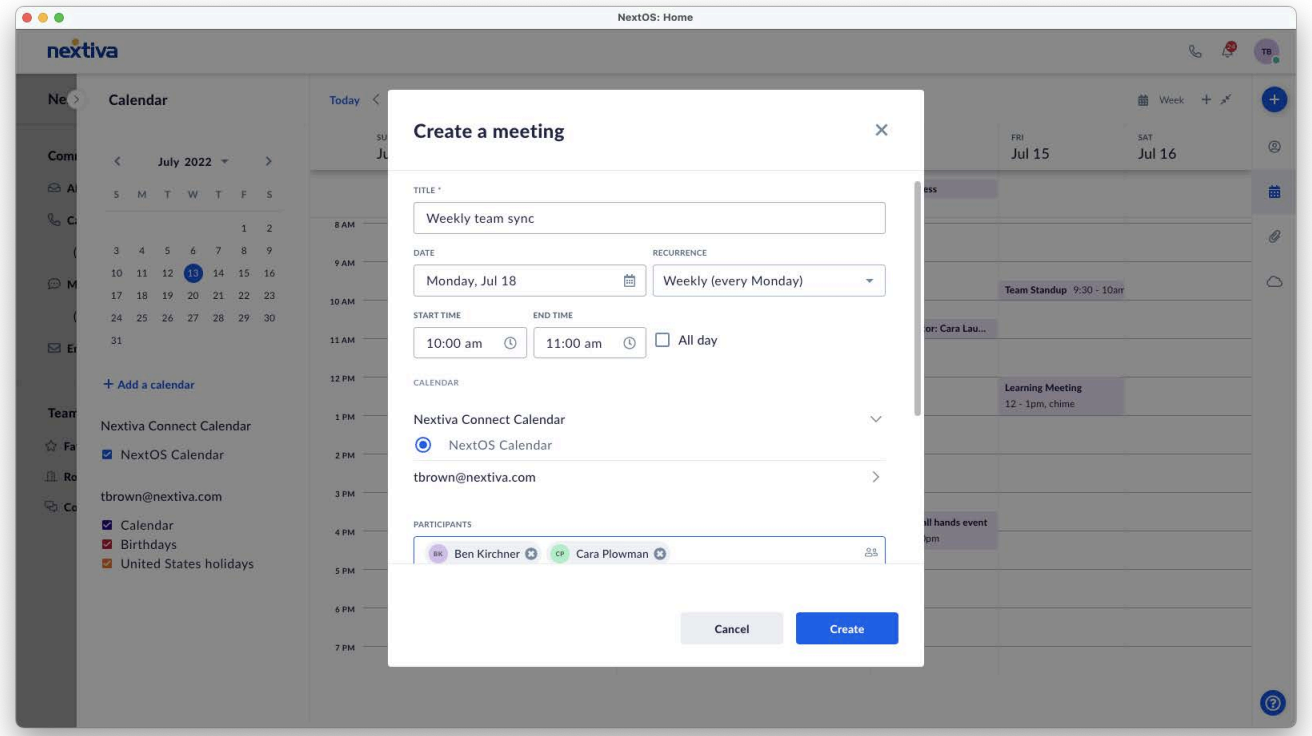Open the Learning Meeting event
The image size is (1312, 736).
pos(1062,395)
